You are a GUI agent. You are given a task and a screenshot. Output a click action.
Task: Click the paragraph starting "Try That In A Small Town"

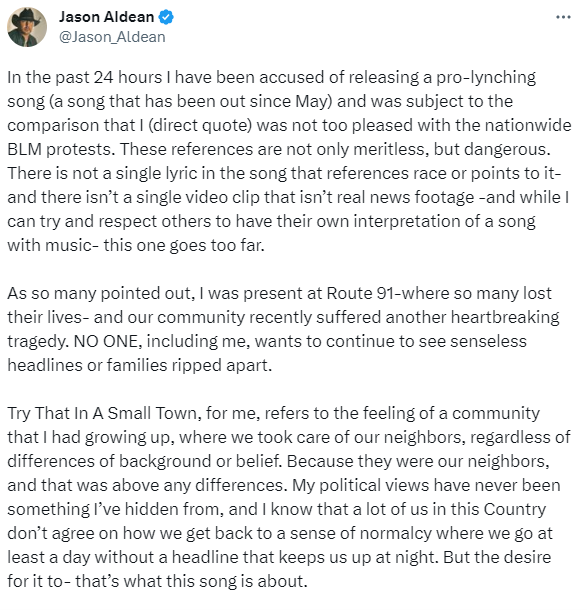point(289,497)
